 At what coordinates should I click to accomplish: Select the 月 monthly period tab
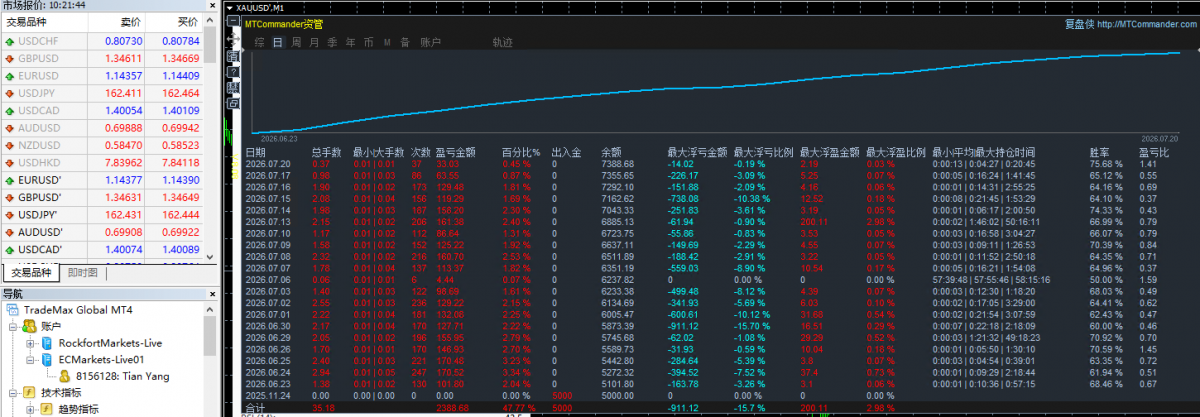coord(314,42)
